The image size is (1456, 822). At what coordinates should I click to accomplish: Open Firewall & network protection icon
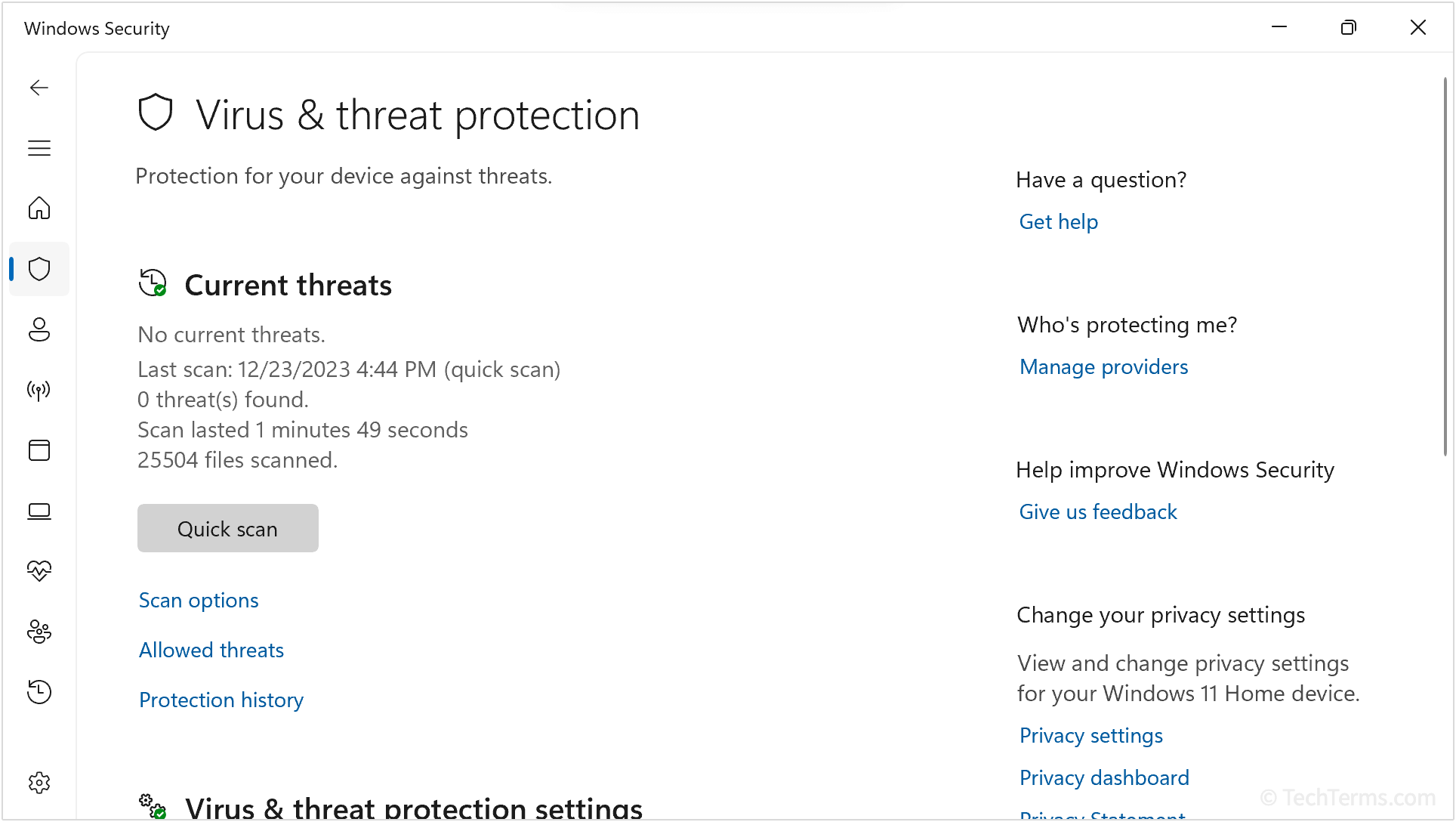click(x=39, y=390)
